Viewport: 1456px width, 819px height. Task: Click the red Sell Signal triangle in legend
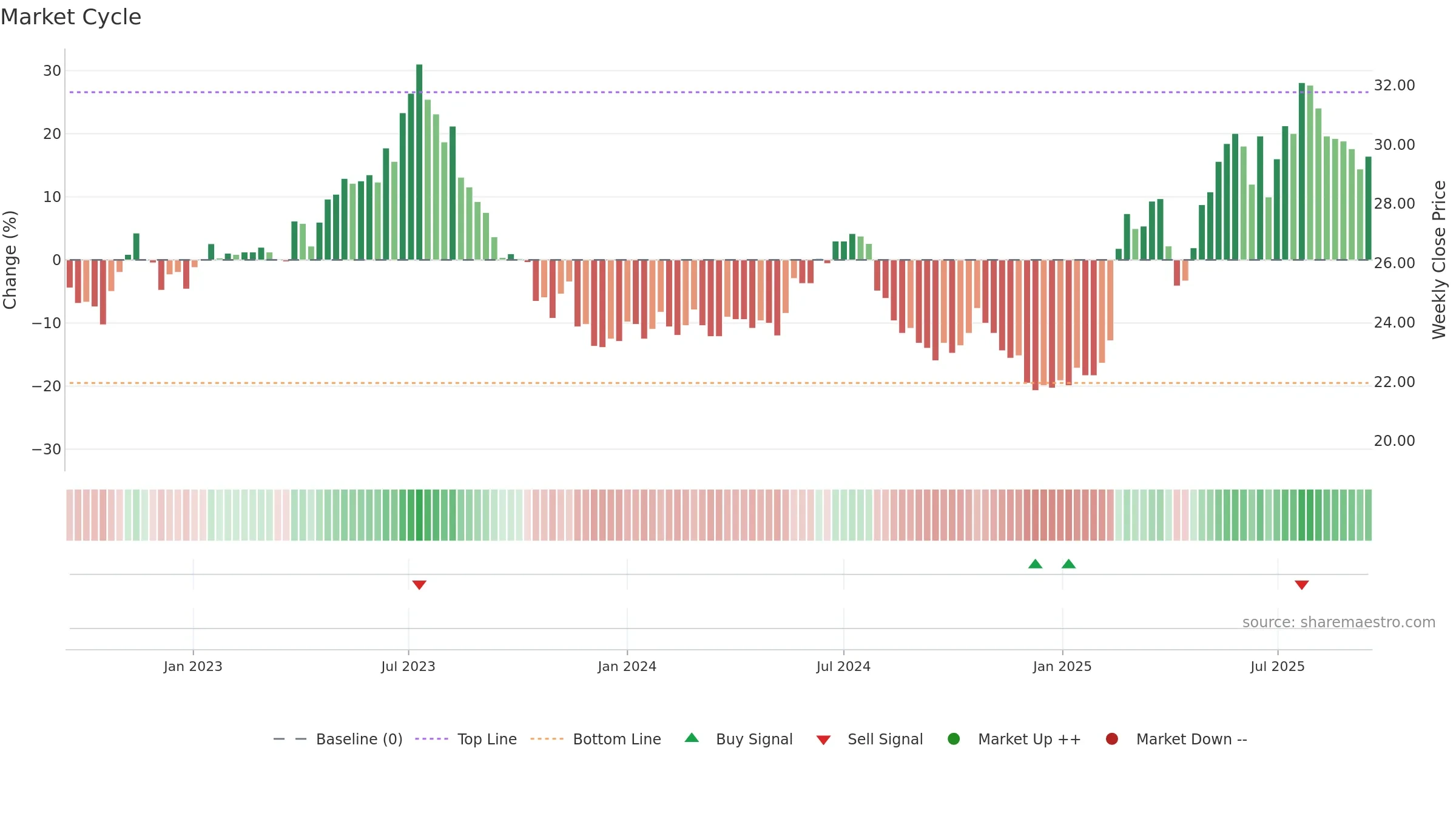[823, 740]
